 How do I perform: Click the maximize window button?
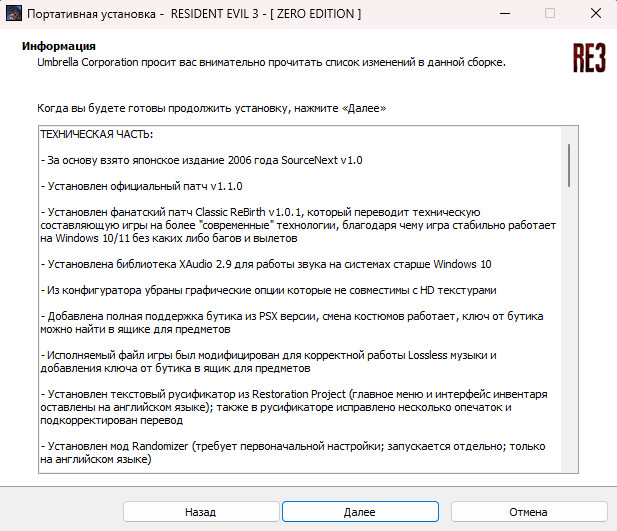click(550, 14)
